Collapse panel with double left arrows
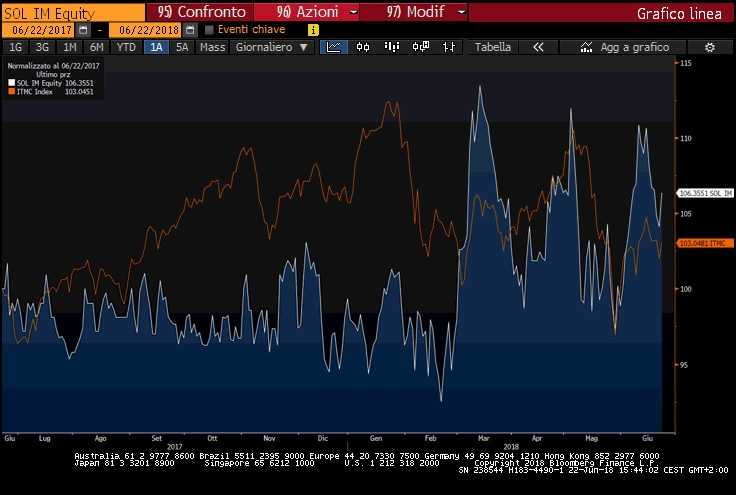 538,47
